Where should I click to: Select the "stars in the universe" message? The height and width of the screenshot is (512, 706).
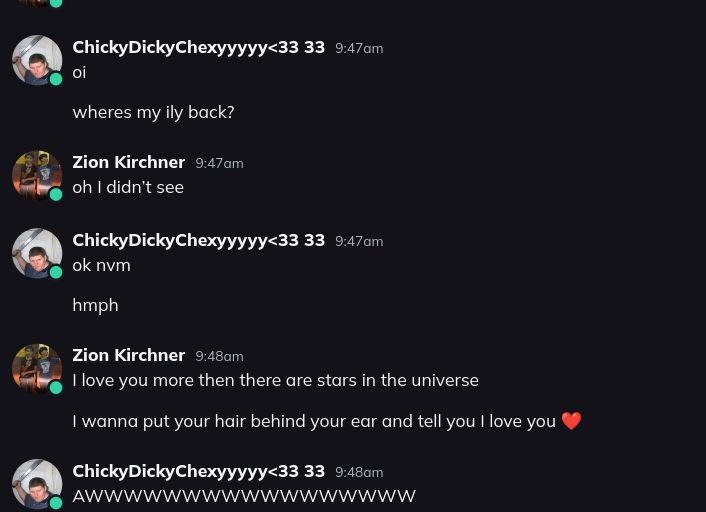pos(275,380)
